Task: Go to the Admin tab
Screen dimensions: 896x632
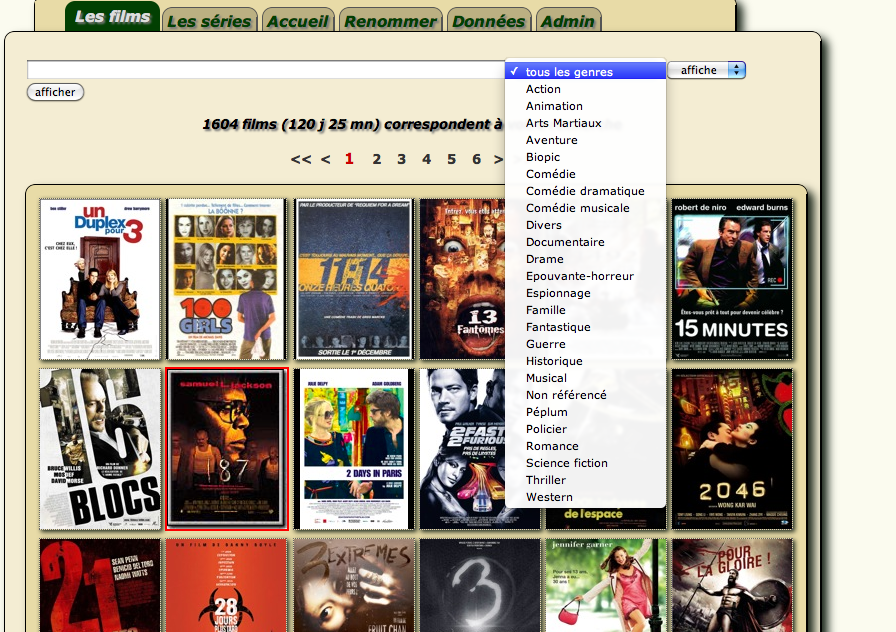Action: click(568, 21)
